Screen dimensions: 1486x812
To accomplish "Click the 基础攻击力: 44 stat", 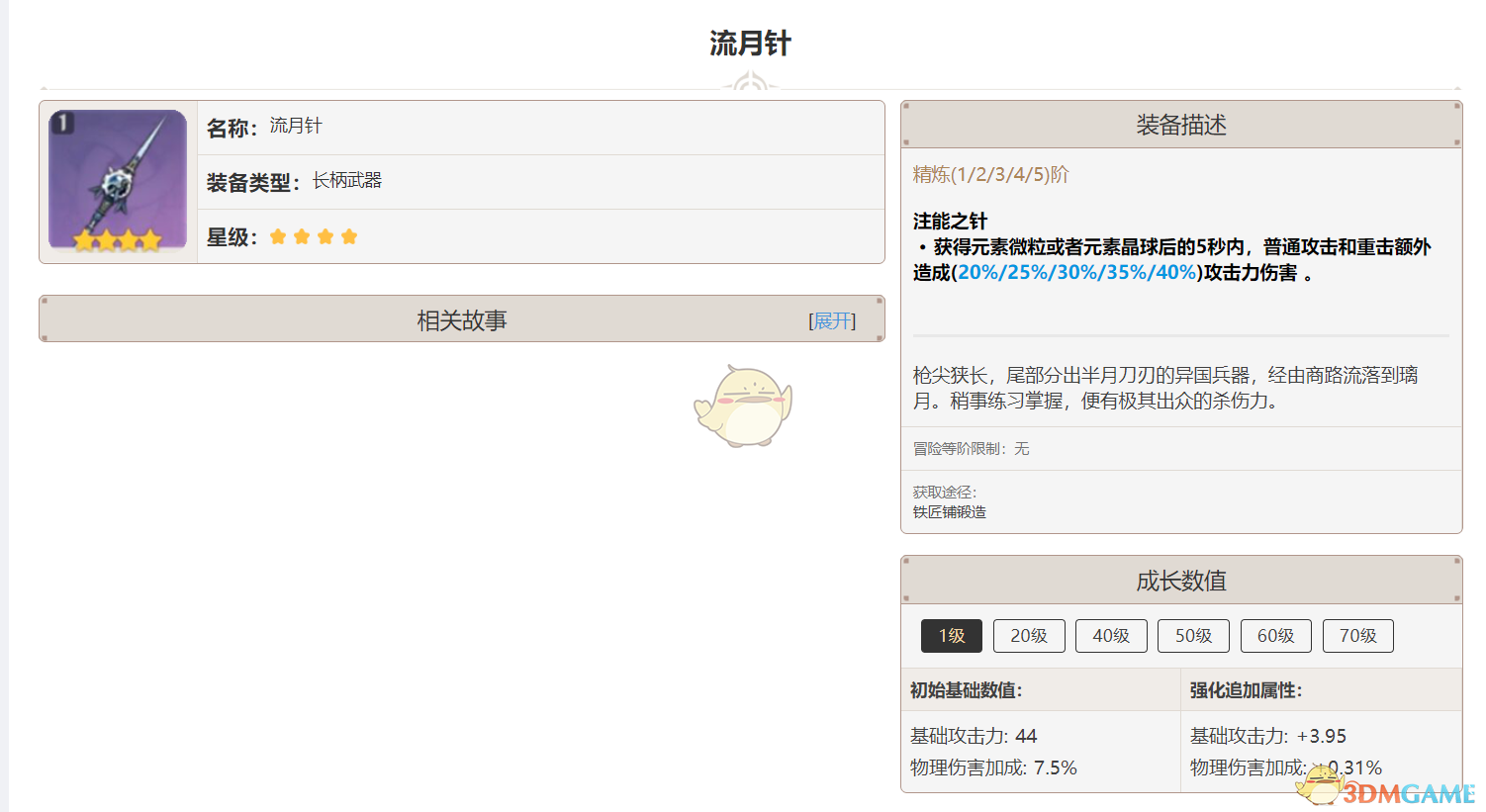I will [974, 736].
